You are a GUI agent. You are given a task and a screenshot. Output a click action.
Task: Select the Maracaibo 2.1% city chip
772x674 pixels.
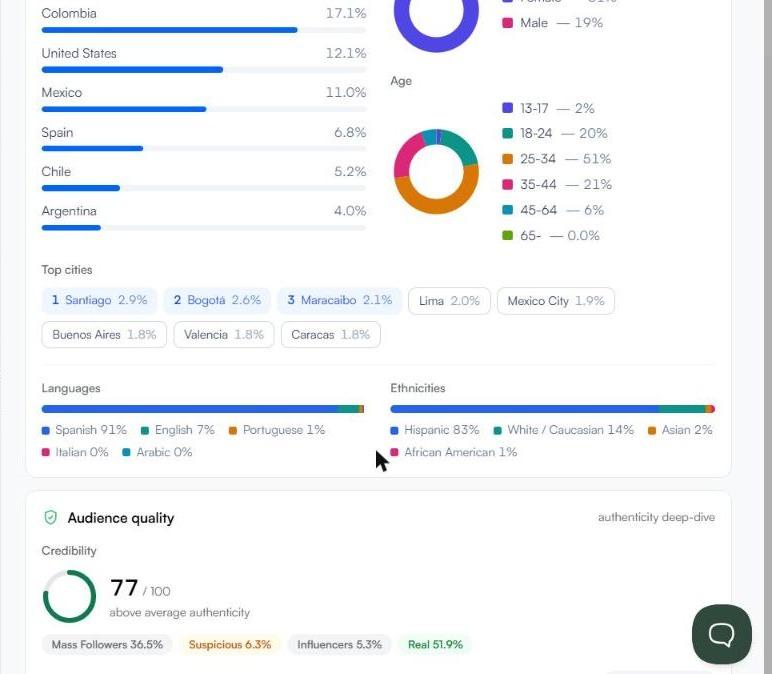(x=340, y=300)
